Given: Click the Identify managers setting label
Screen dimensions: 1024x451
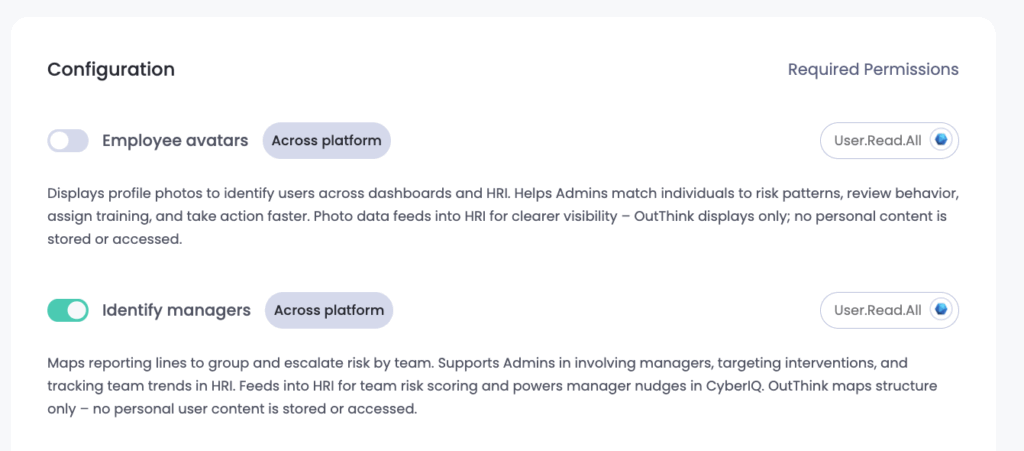Looking at the screenshot, I should pos(176,311).
